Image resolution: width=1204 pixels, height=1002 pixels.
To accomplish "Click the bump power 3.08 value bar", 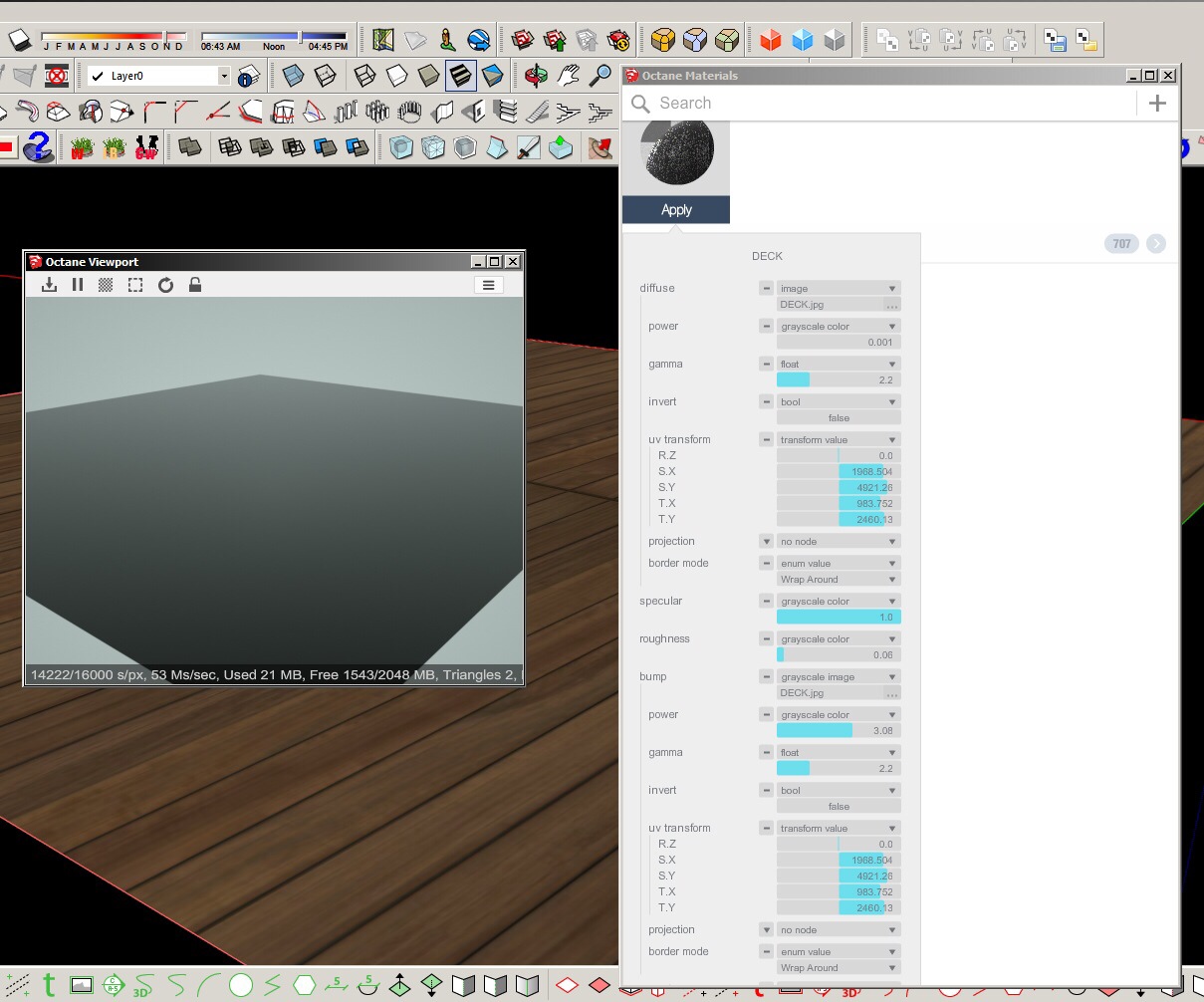I will coord(839,731).
